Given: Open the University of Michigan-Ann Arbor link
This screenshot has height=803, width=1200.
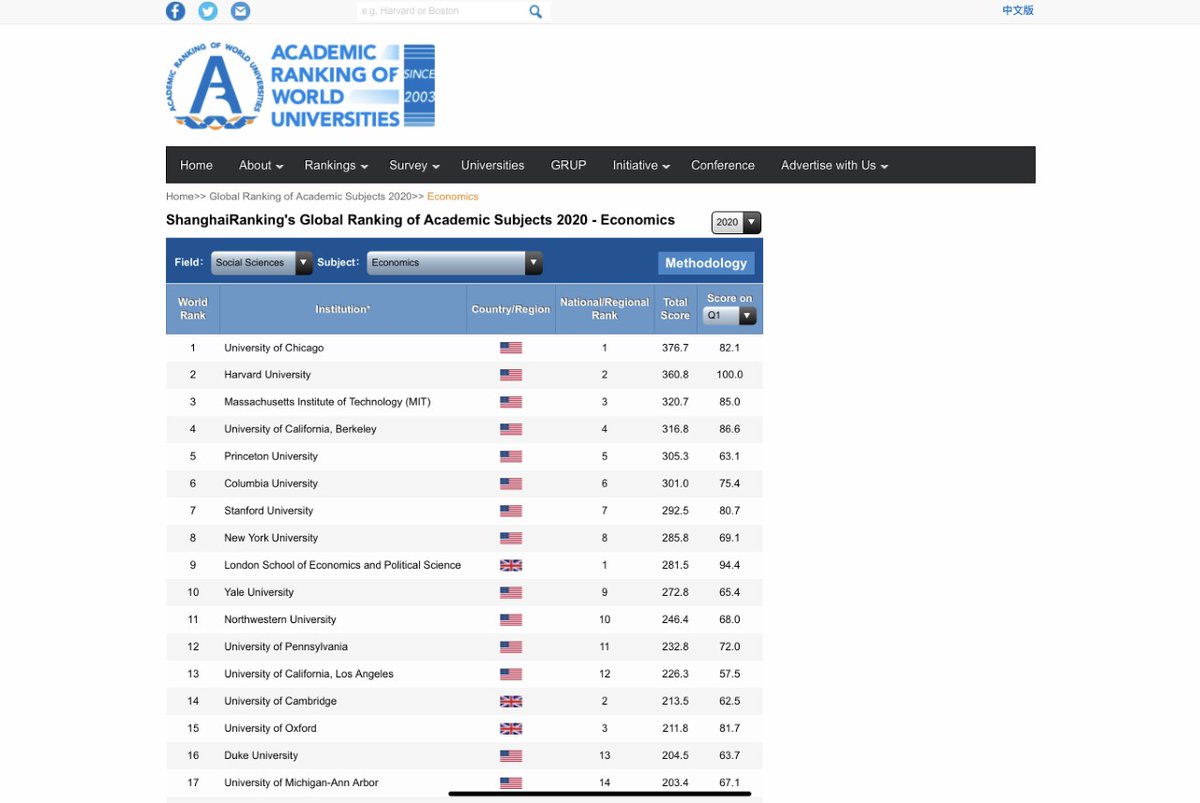Looking at the screenshot, I should [x=301, y=782].
